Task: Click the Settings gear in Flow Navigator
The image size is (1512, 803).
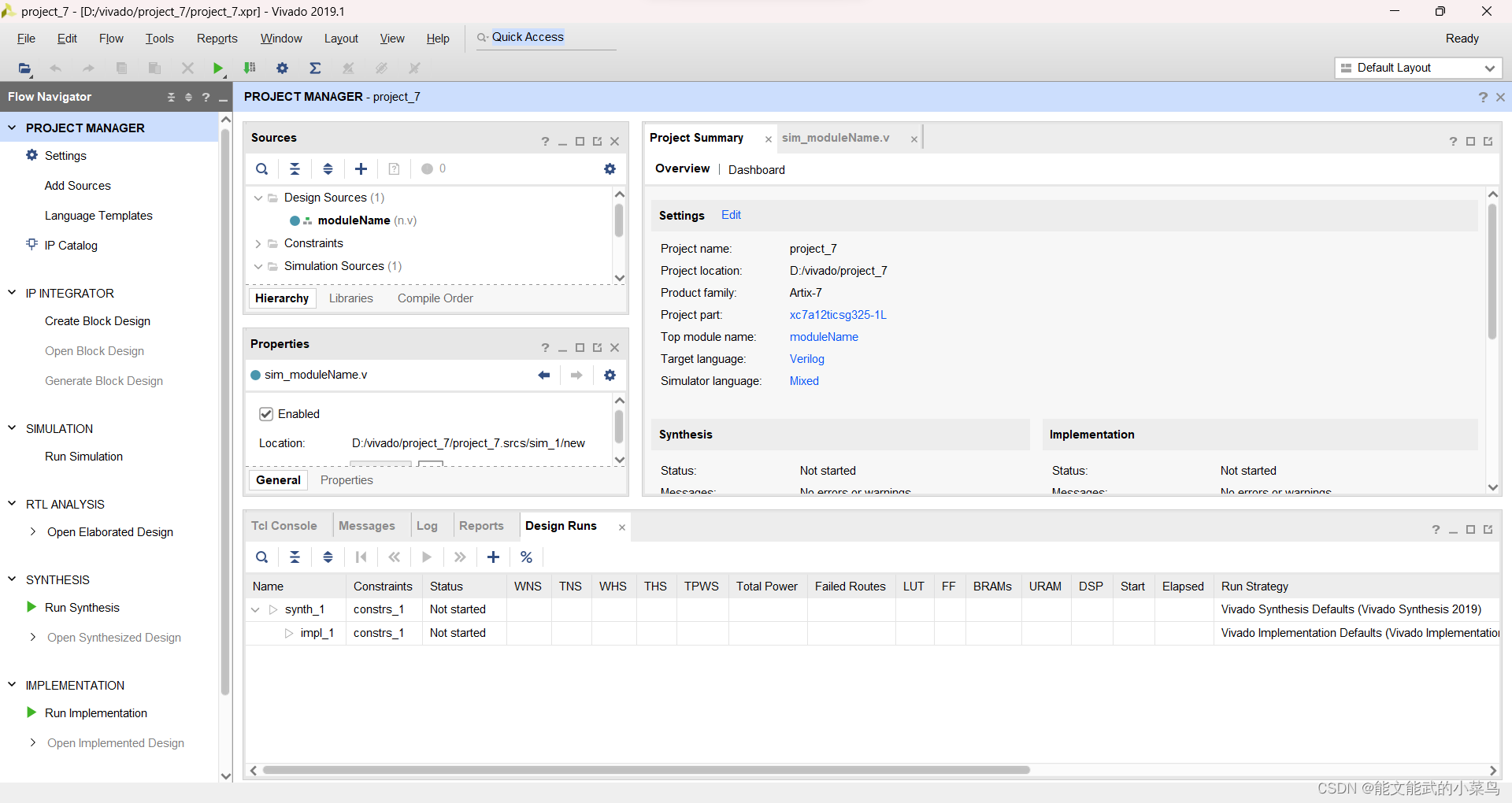Action: coord(31,155)
